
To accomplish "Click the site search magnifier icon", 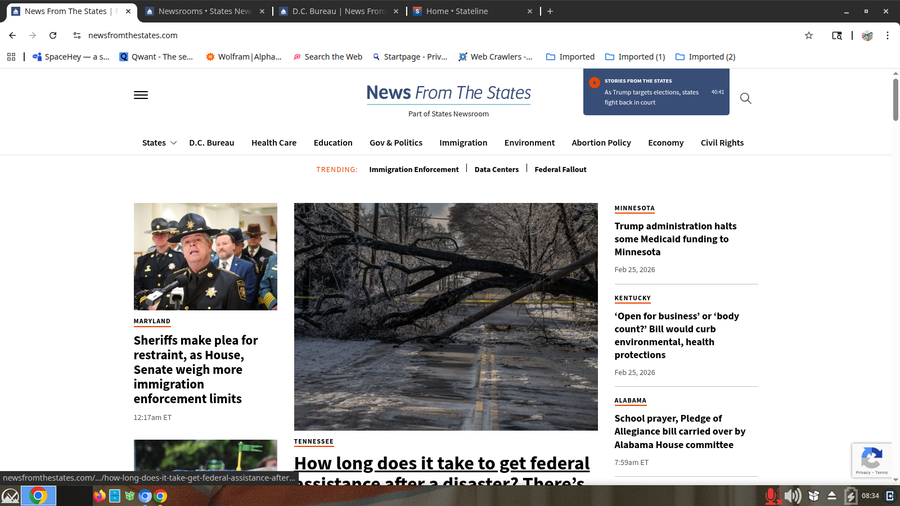I will (x=745, y=98).
